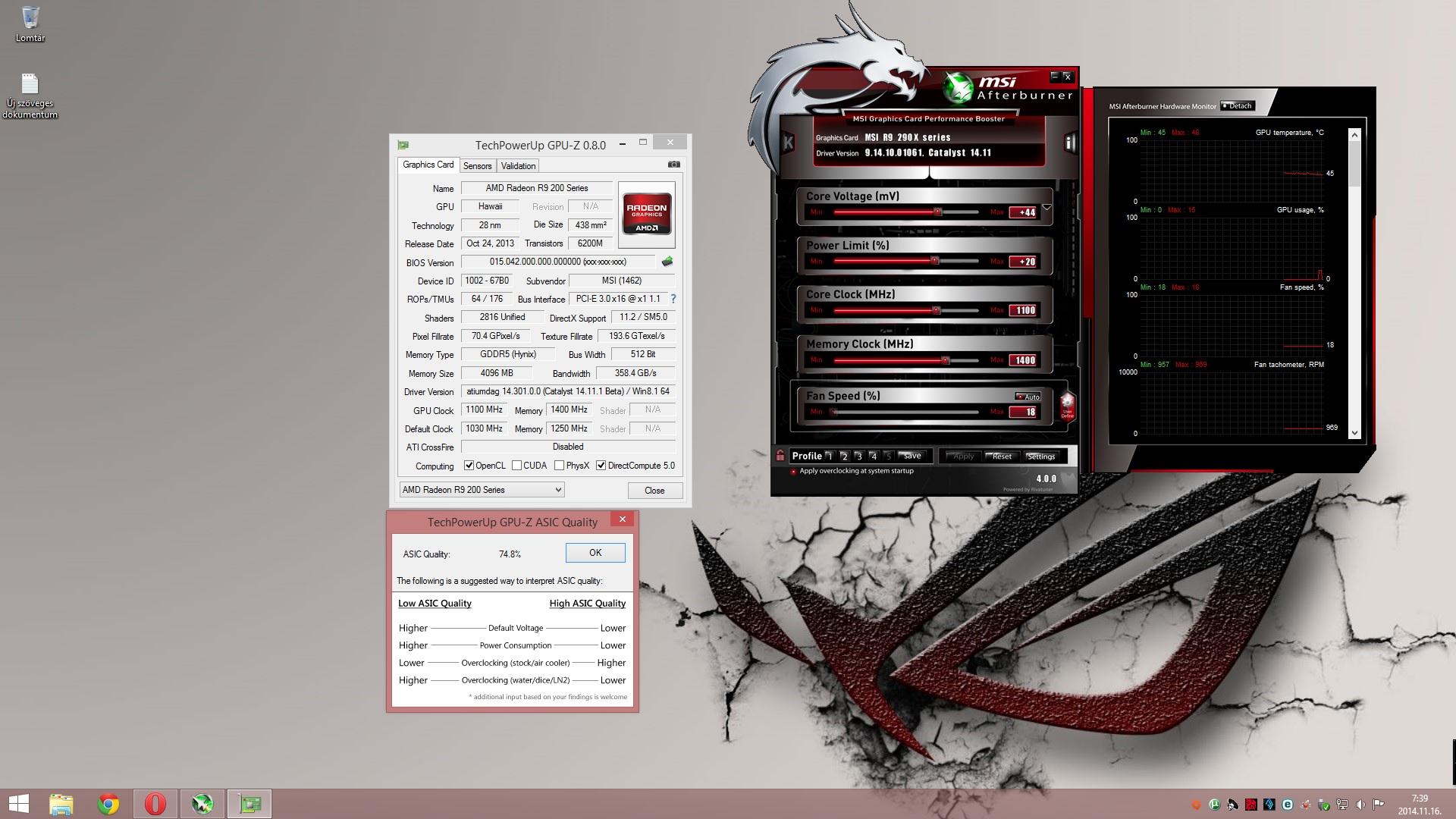Switch to the Graphics Card tab

pos(428,165)
